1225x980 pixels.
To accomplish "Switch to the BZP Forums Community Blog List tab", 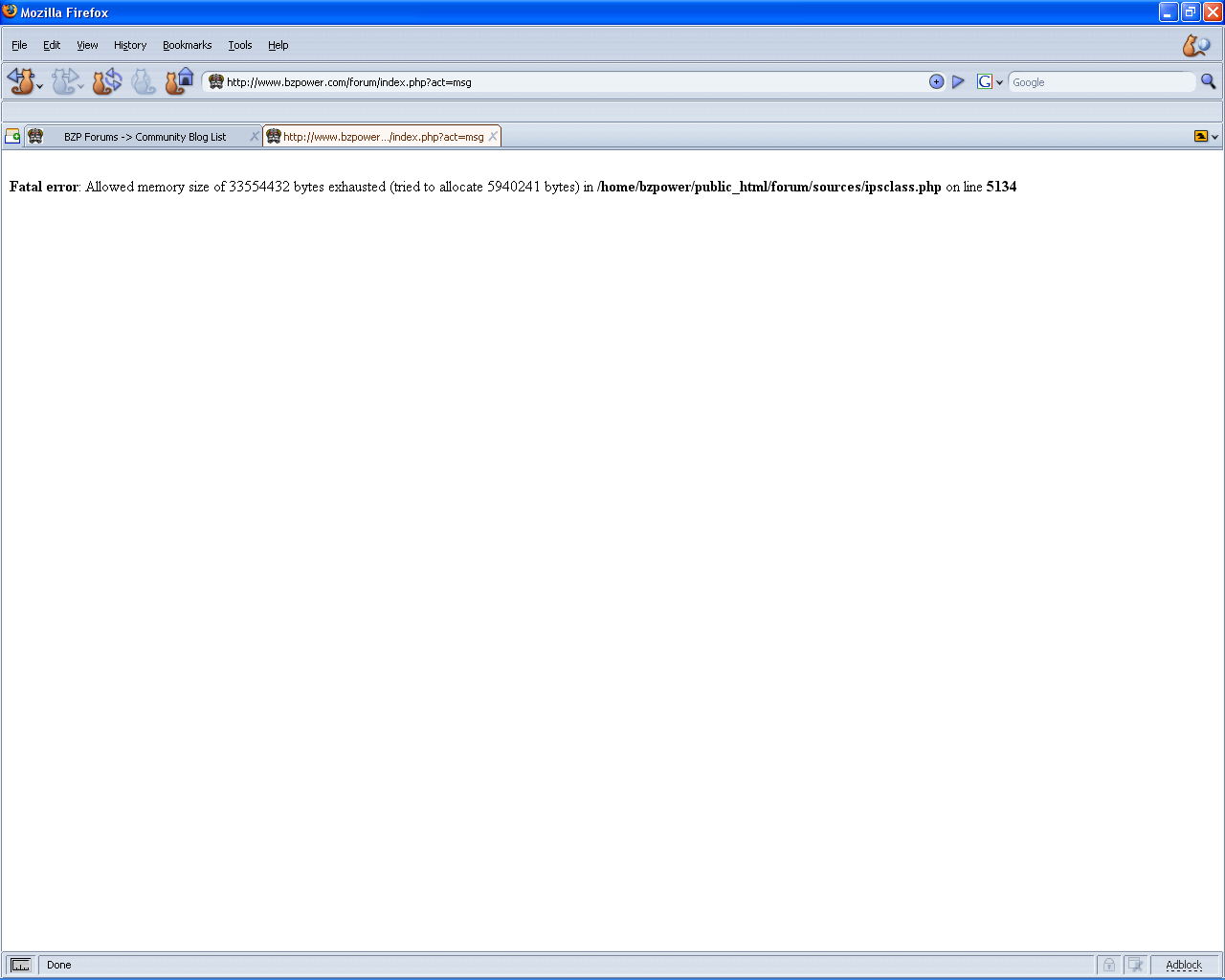I will tap(144, 137).
